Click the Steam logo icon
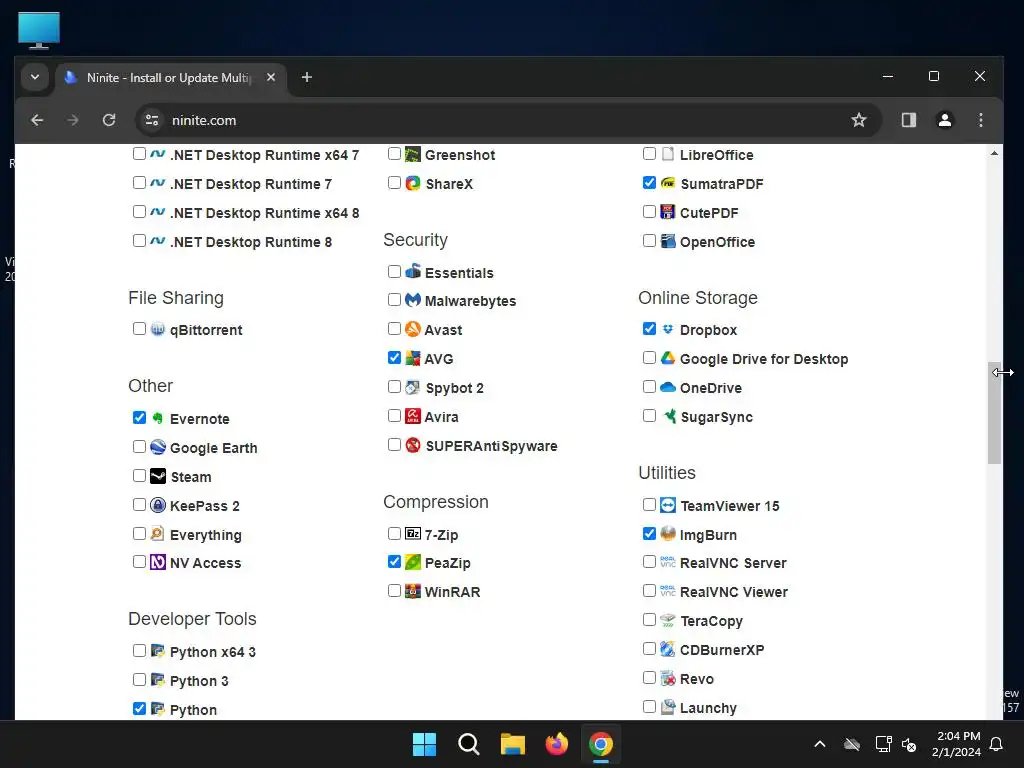Screen dimensions: 1024x768 click(x=158, y=476)
